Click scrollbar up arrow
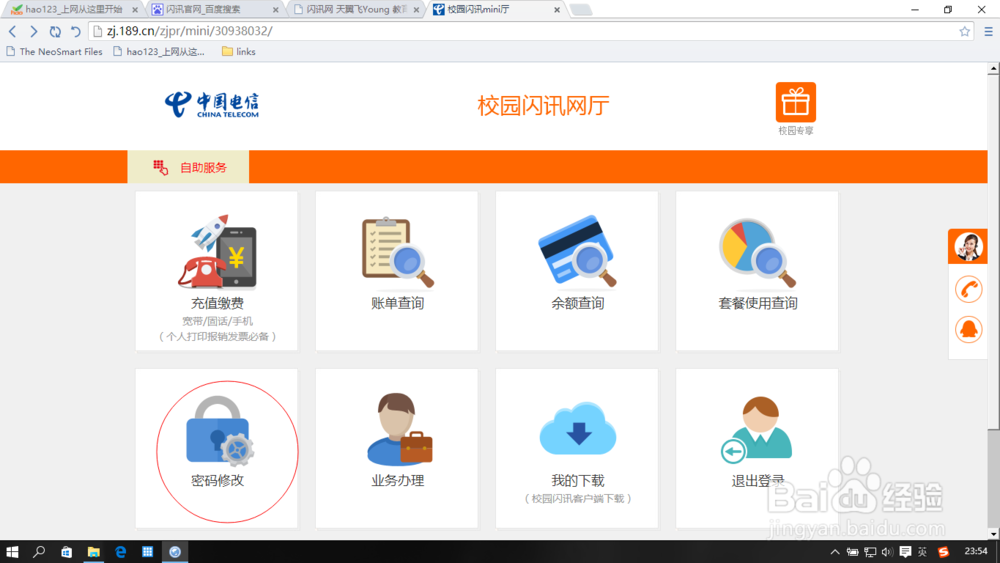The image size is (1000, 563). coord(994,68)
